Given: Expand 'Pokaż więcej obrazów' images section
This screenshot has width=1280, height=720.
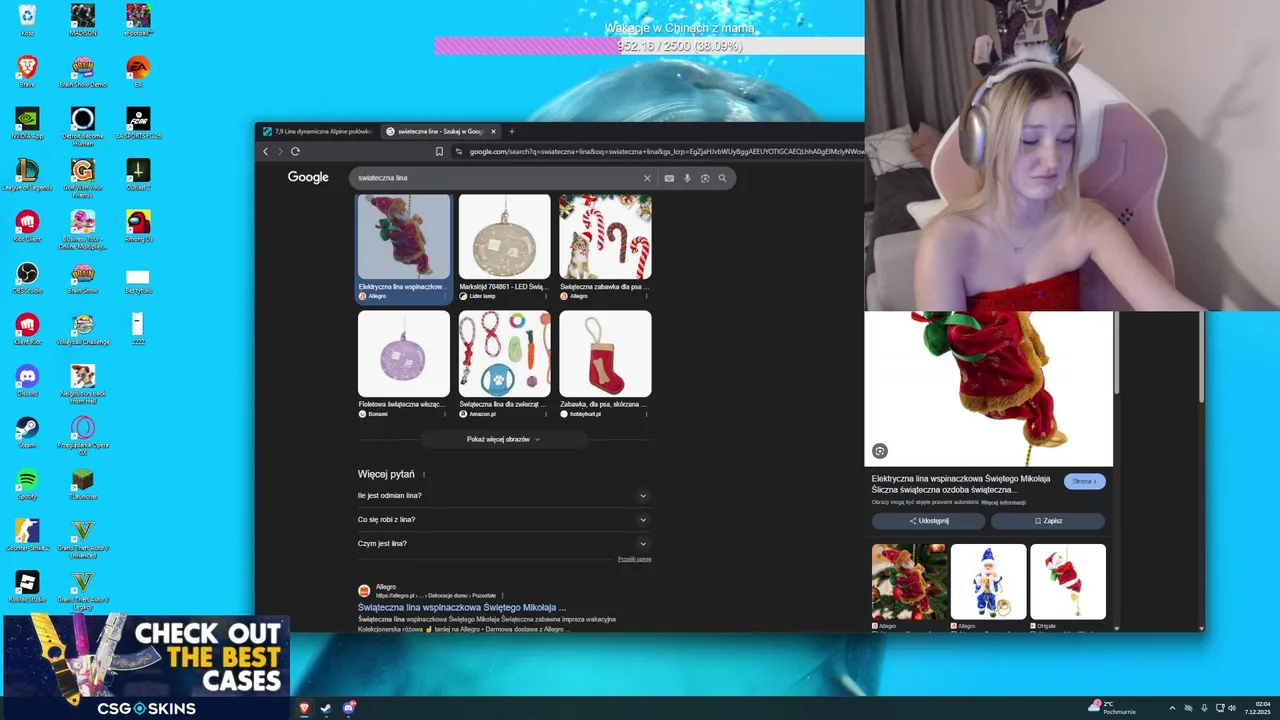Looking at the screenshot, I should [503, 439].
